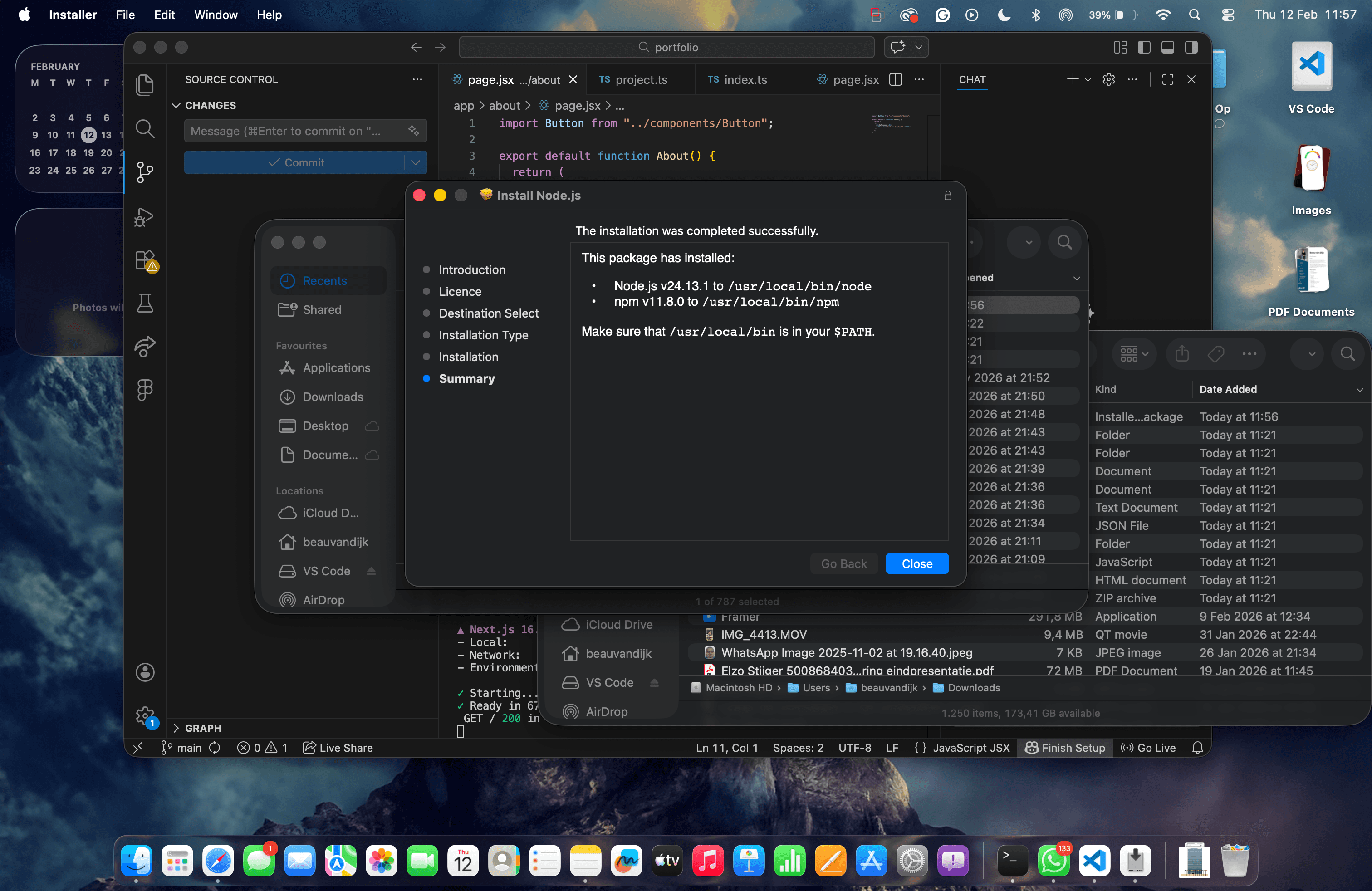Open the chat icon dropdown in title bar
The width and height of the screenshot is (1372, 891).
(918, 47)
